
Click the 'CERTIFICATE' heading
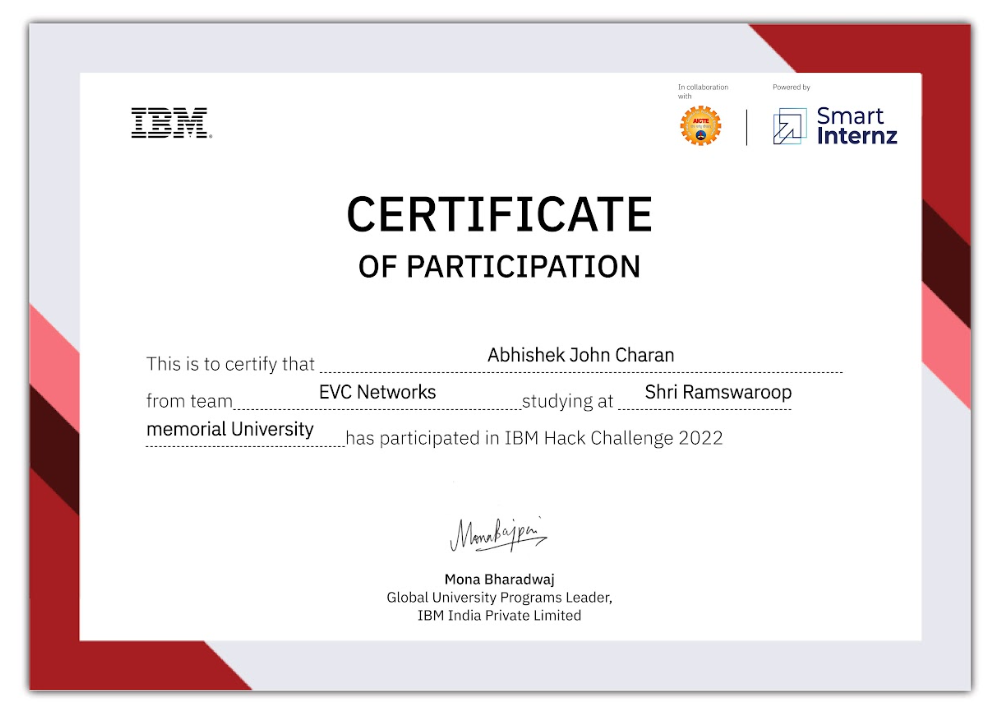[499, 214]
